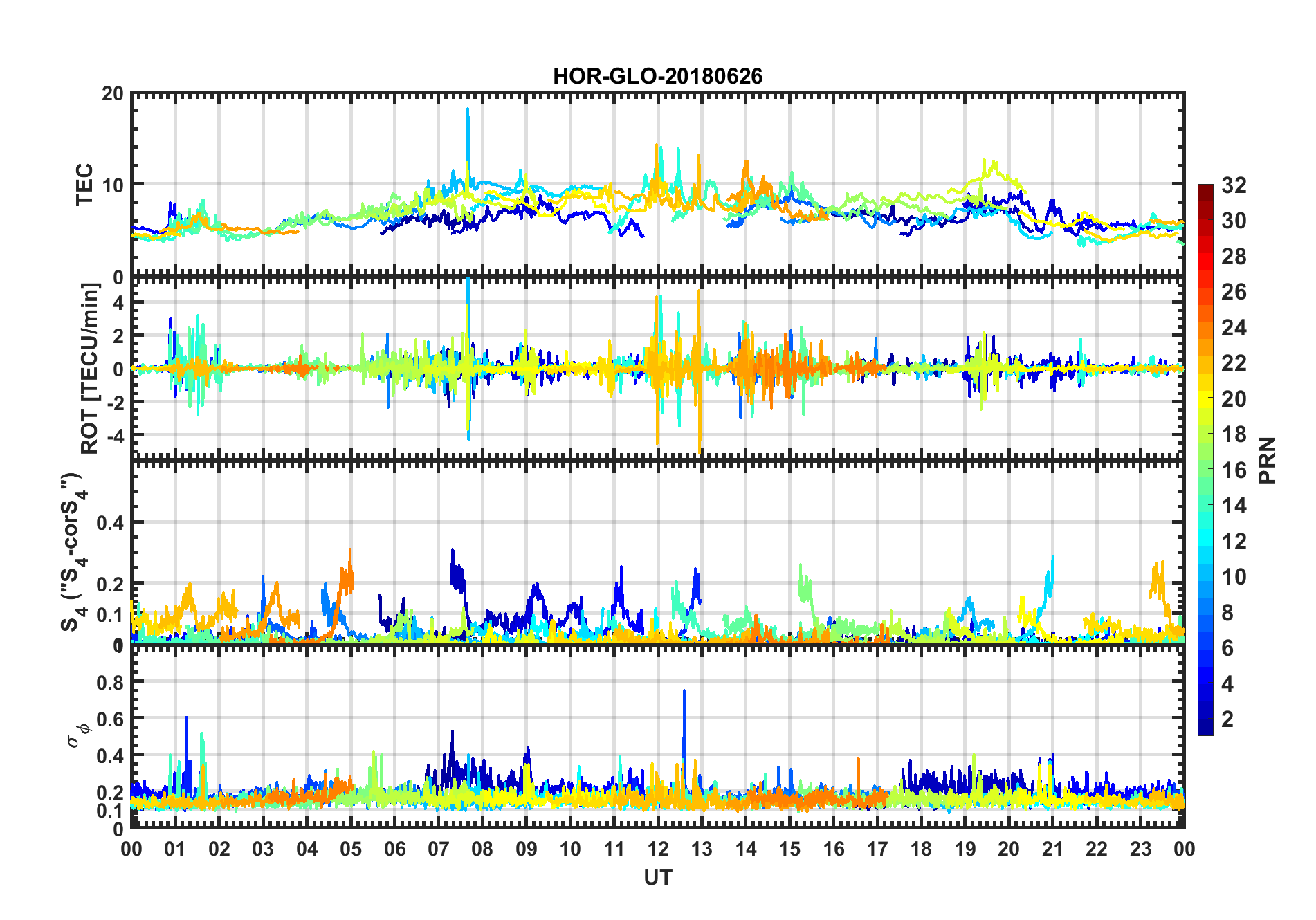Click UT axis tick label 06
The height and width of the screenshot is (920, 1316).
coord(395,849)
